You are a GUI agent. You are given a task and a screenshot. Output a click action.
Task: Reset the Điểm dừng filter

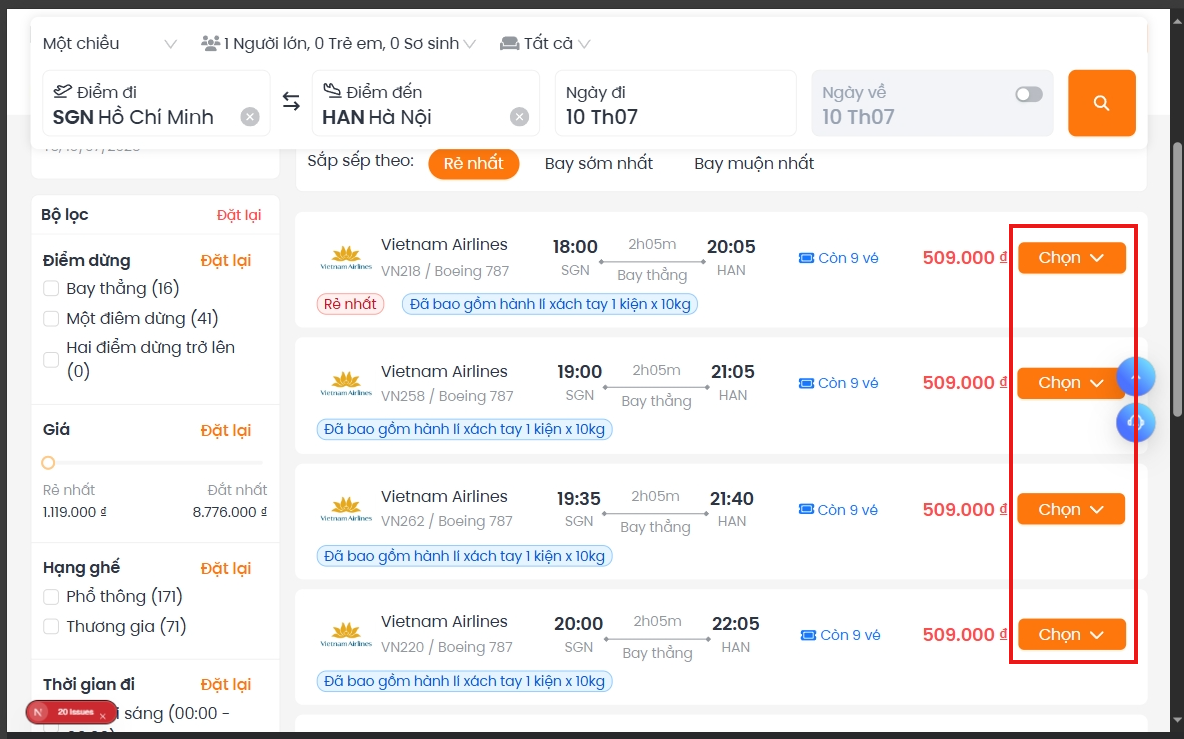click(226, 260)
